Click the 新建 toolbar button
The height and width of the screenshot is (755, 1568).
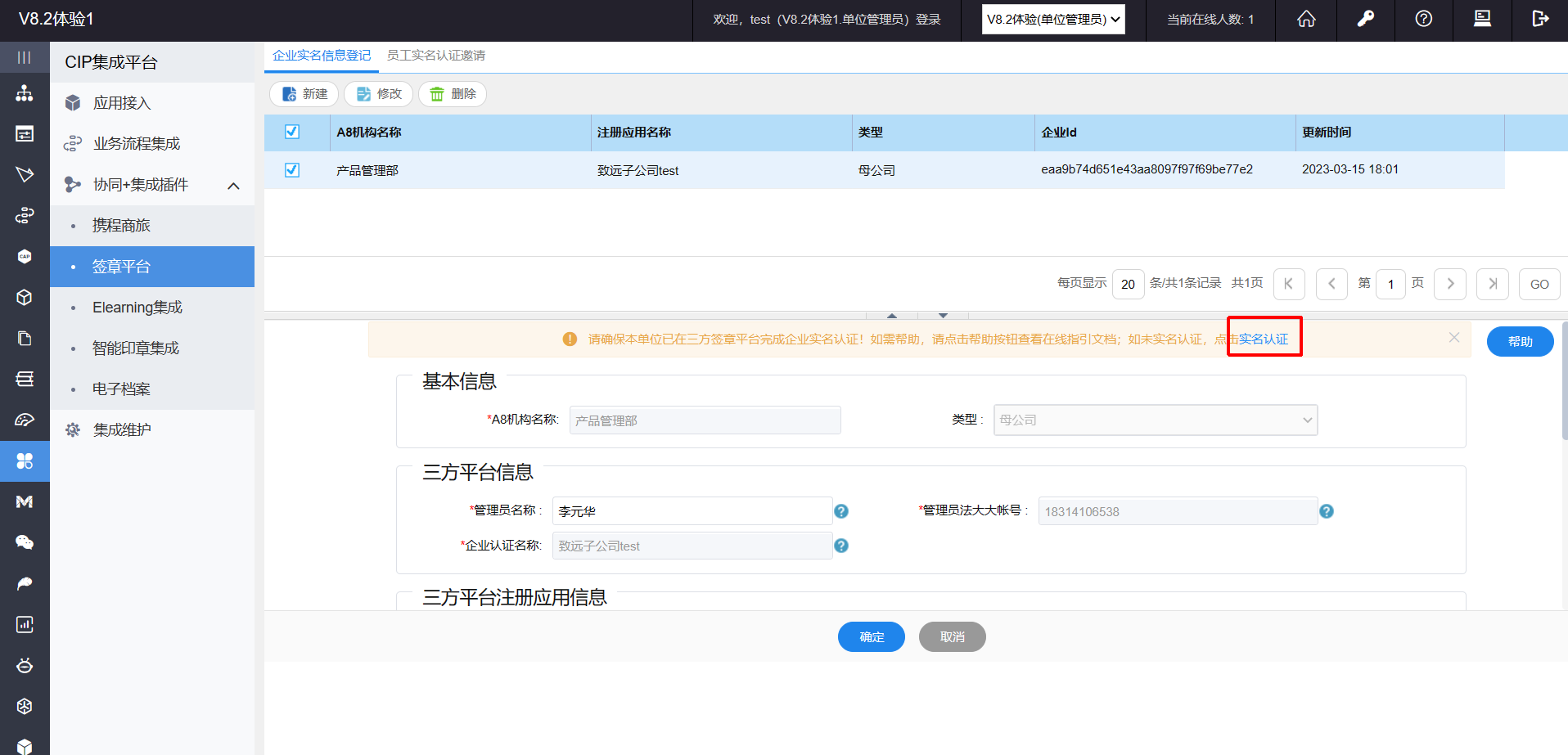[304, 94]
